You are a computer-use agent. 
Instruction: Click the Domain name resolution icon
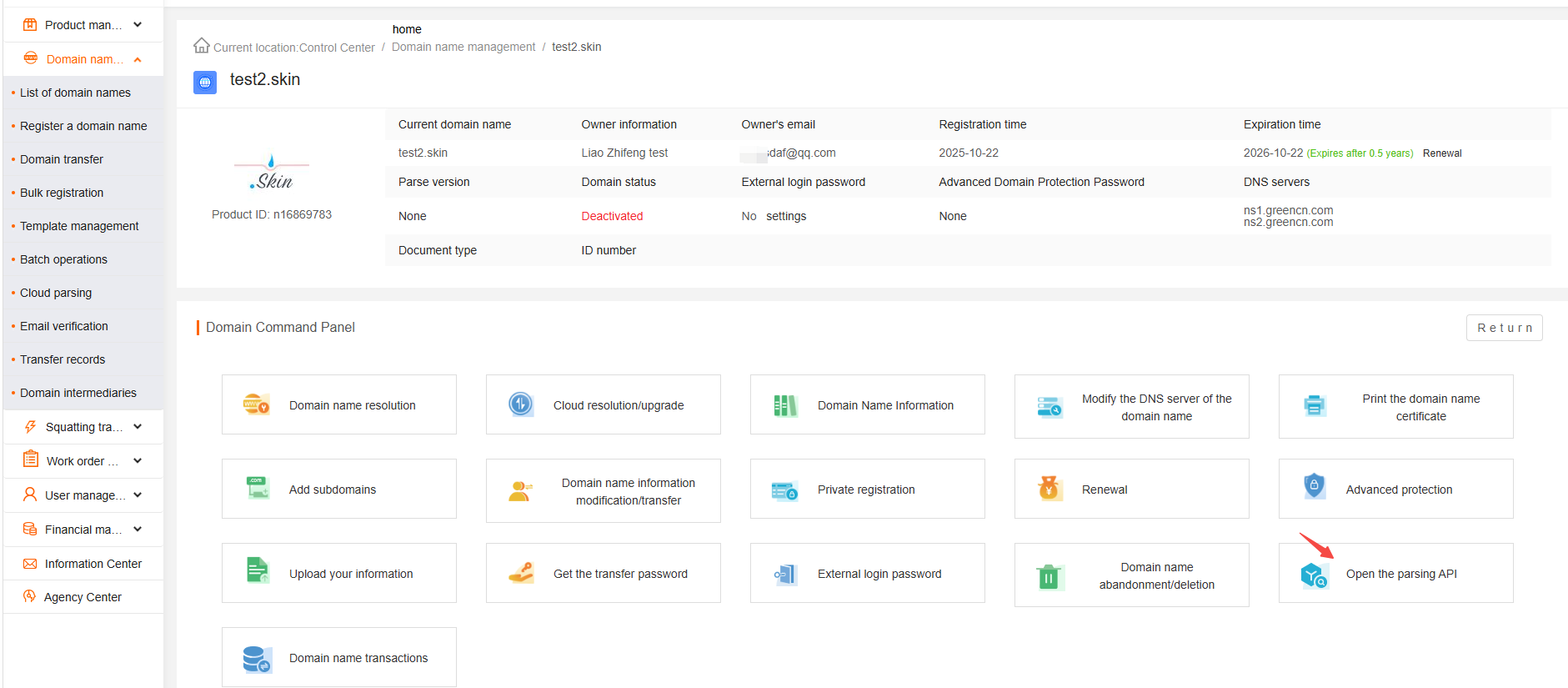pos(256,404)
